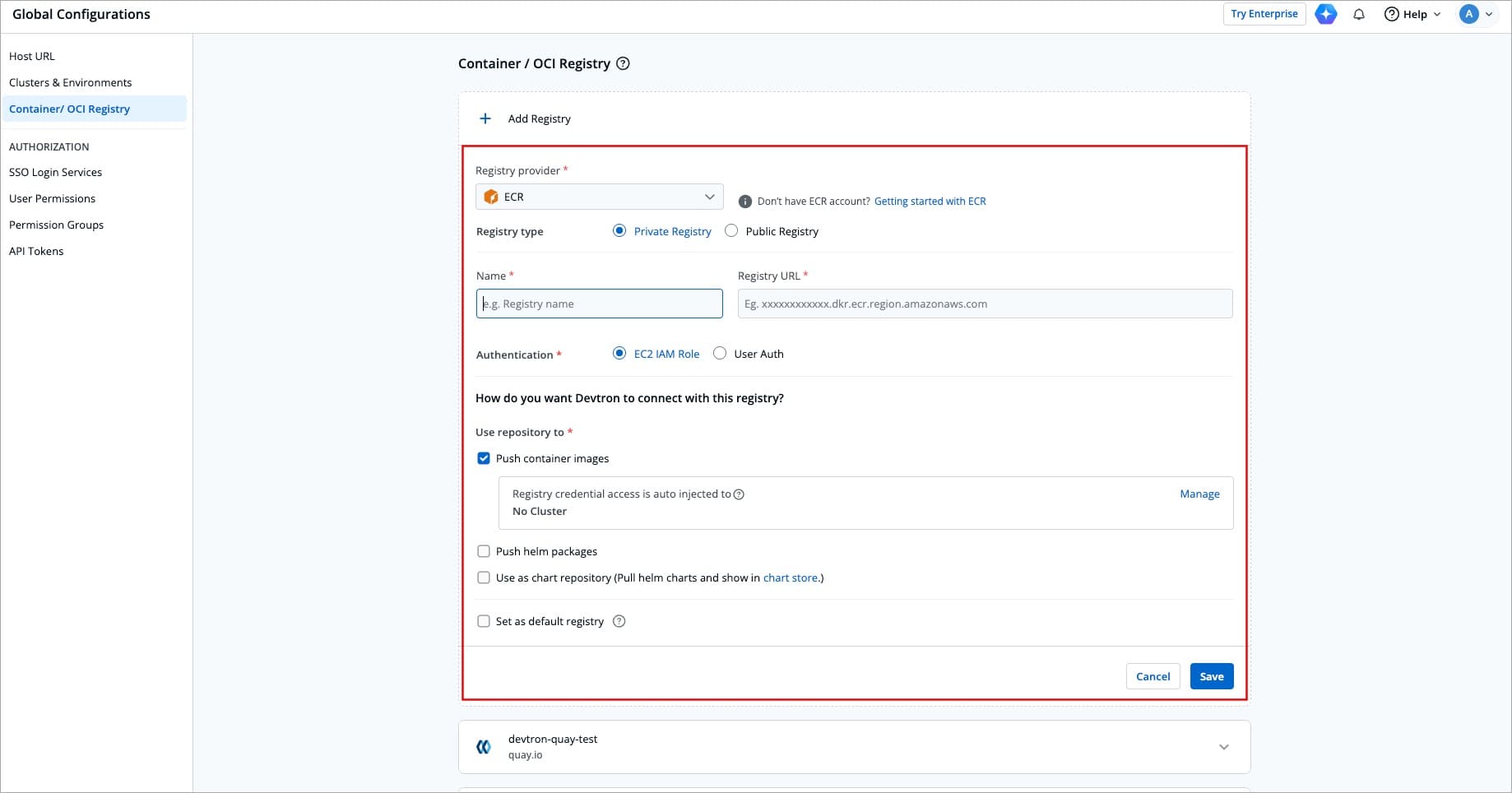Open the notifications bell
Image resolution: width=1512 pixels, height=793 pixels.
1359,14
